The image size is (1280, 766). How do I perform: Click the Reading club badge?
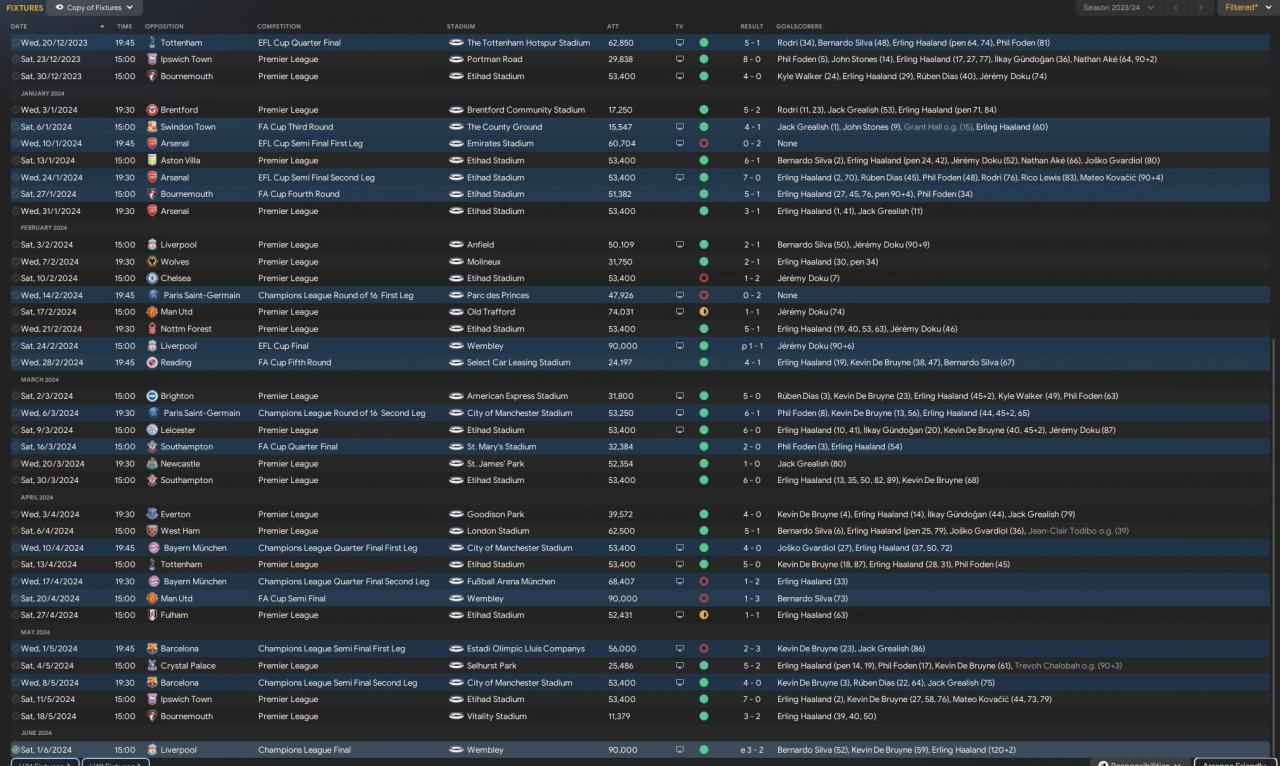(x=152, y=362)
